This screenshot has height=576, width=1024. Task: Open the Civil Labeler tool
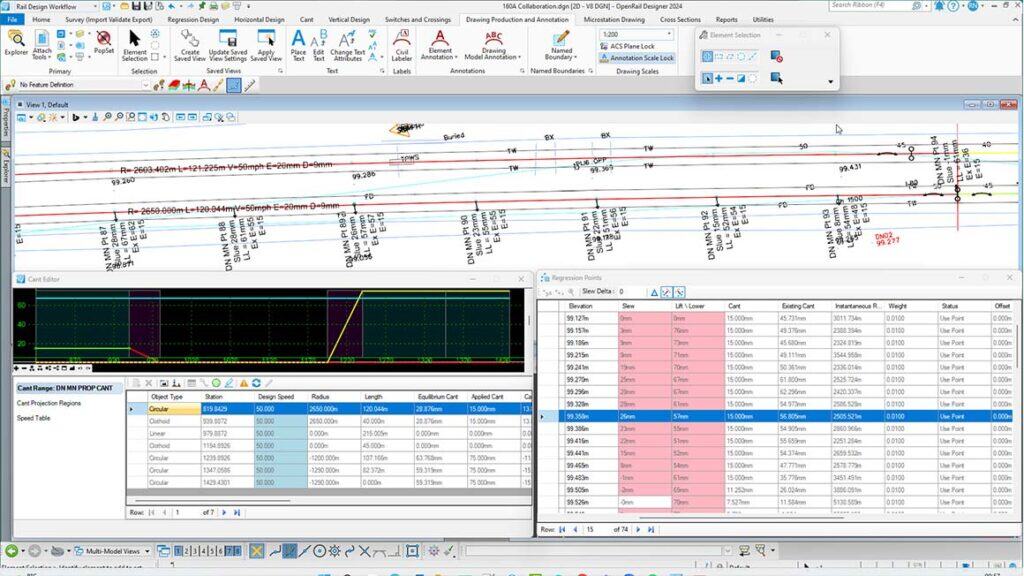(x=402, y=46)
